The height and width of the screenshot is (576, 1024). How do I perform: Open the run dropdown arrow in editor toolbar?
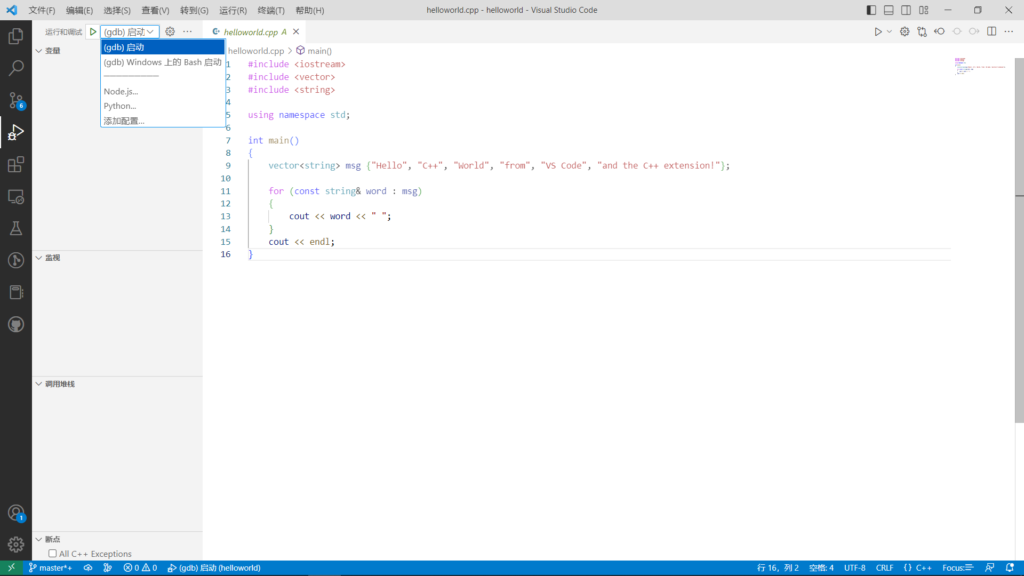889,32
